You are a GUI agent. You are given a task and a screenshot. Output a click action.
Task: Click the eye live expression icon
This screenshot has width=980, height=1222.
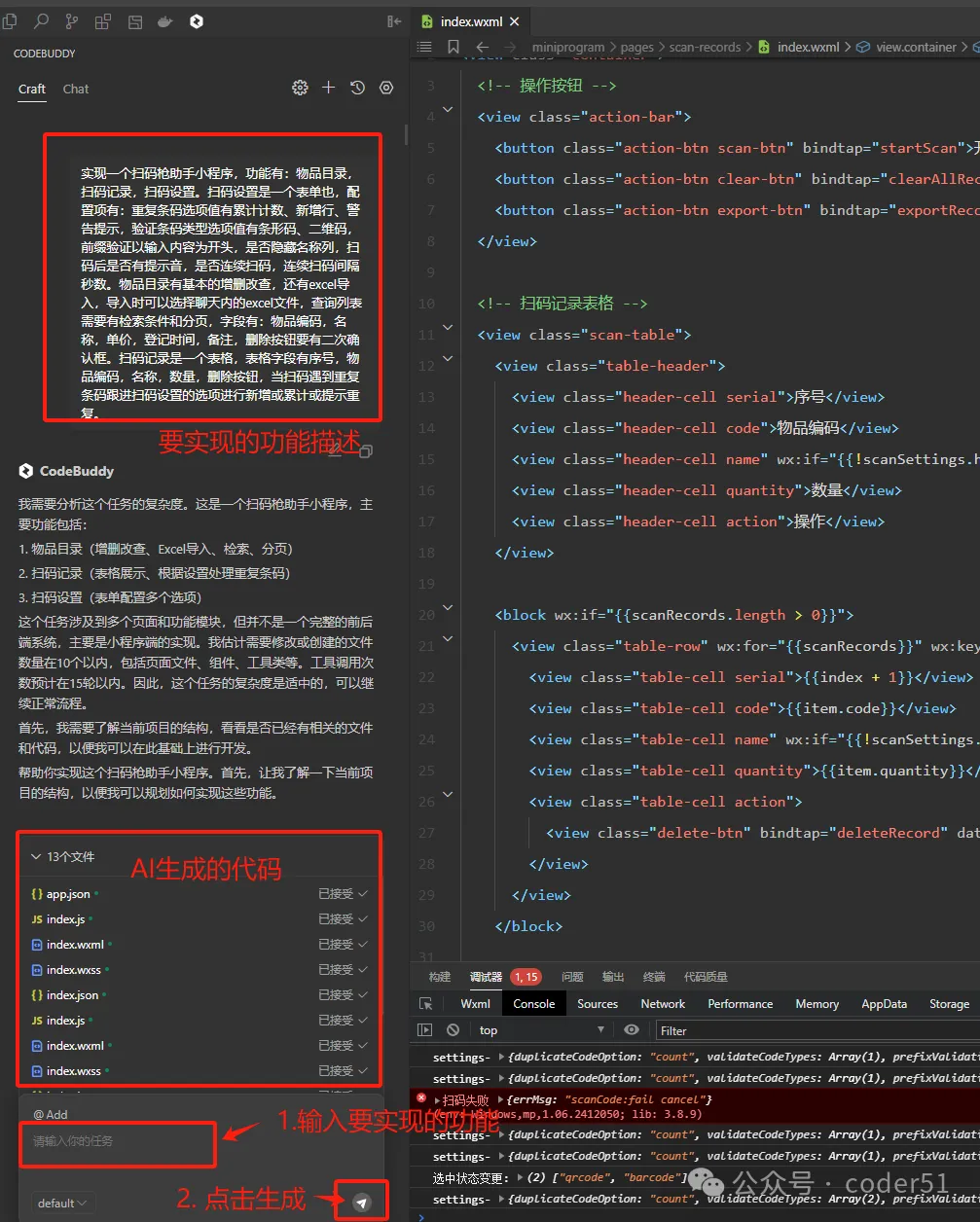pos(632,1029)
